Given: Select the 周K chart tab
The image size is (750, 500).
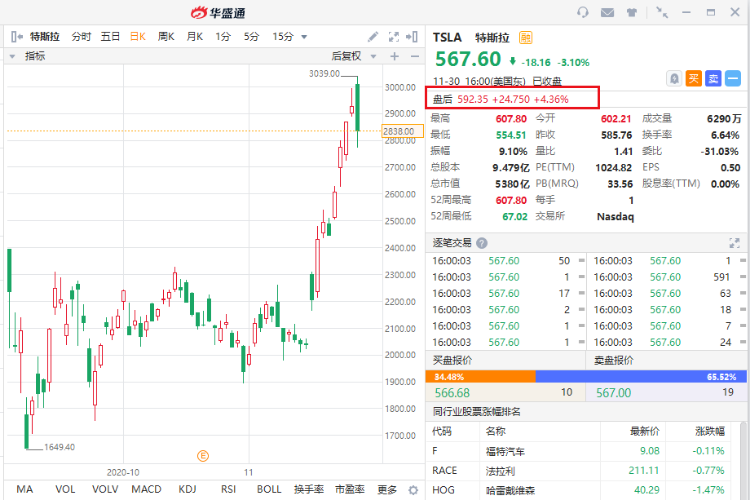Looking at the screenshot, I should tap(166, 36).
